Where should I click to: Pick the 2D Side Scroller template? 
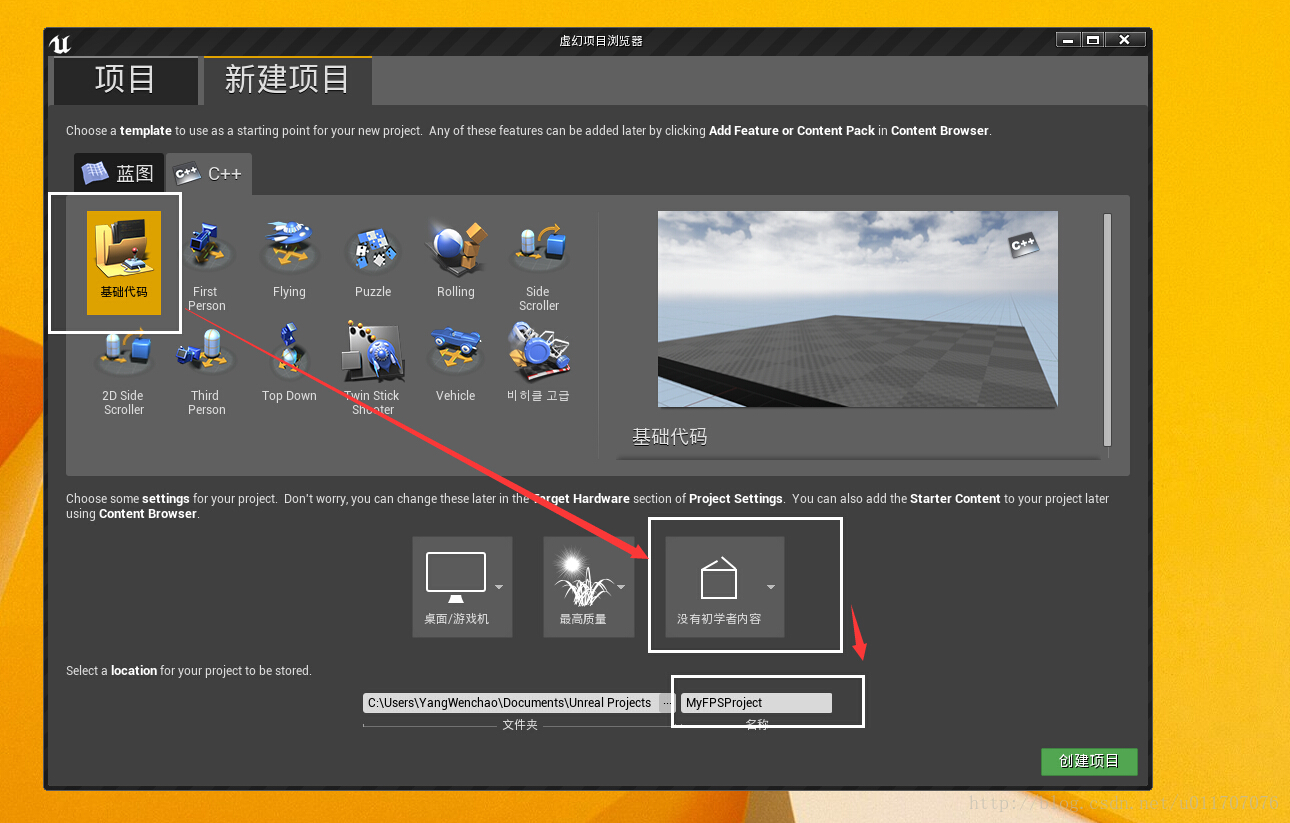coord(124,370)
